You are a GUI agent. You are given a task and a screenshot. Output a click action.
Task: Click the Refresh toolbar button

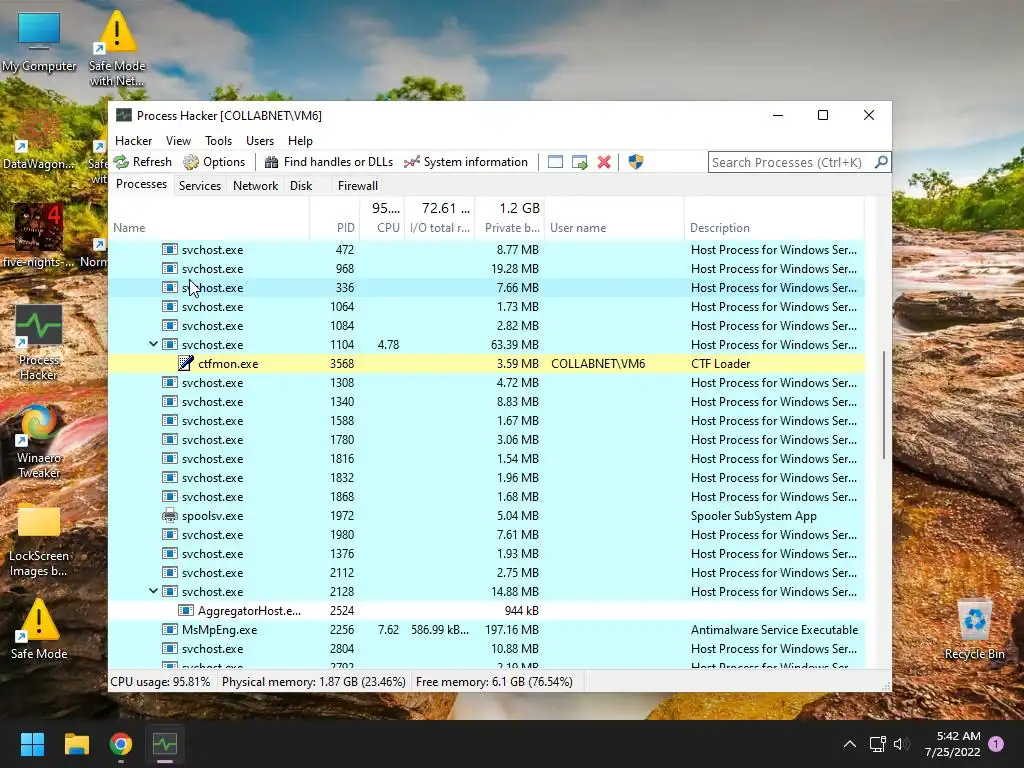pyautogui.click(x=142, y=162)
